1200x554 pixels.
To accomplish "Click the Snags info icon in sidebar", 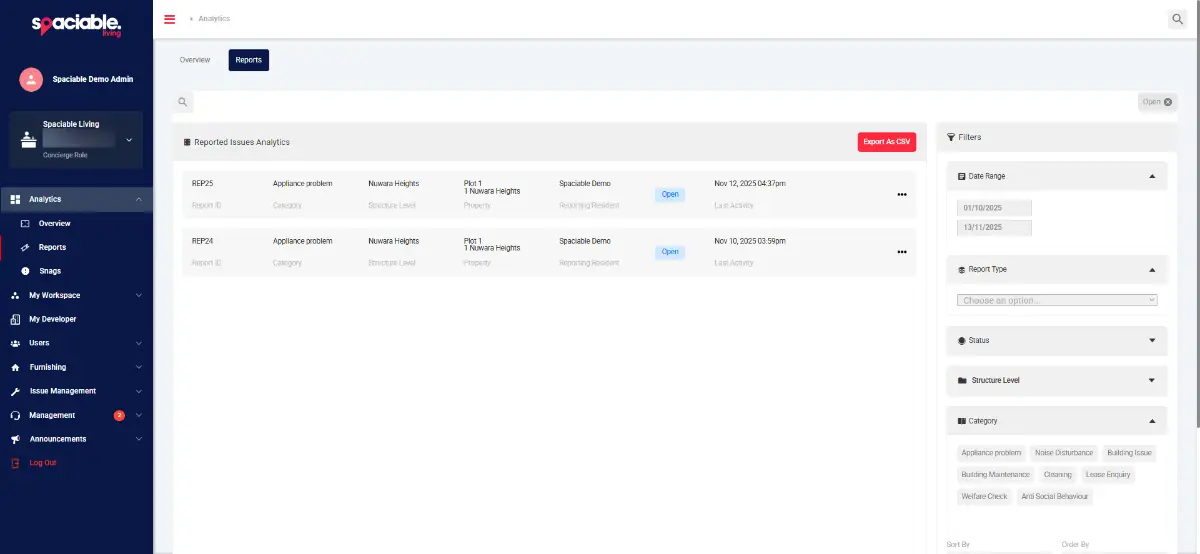I will tap(25, 271).
